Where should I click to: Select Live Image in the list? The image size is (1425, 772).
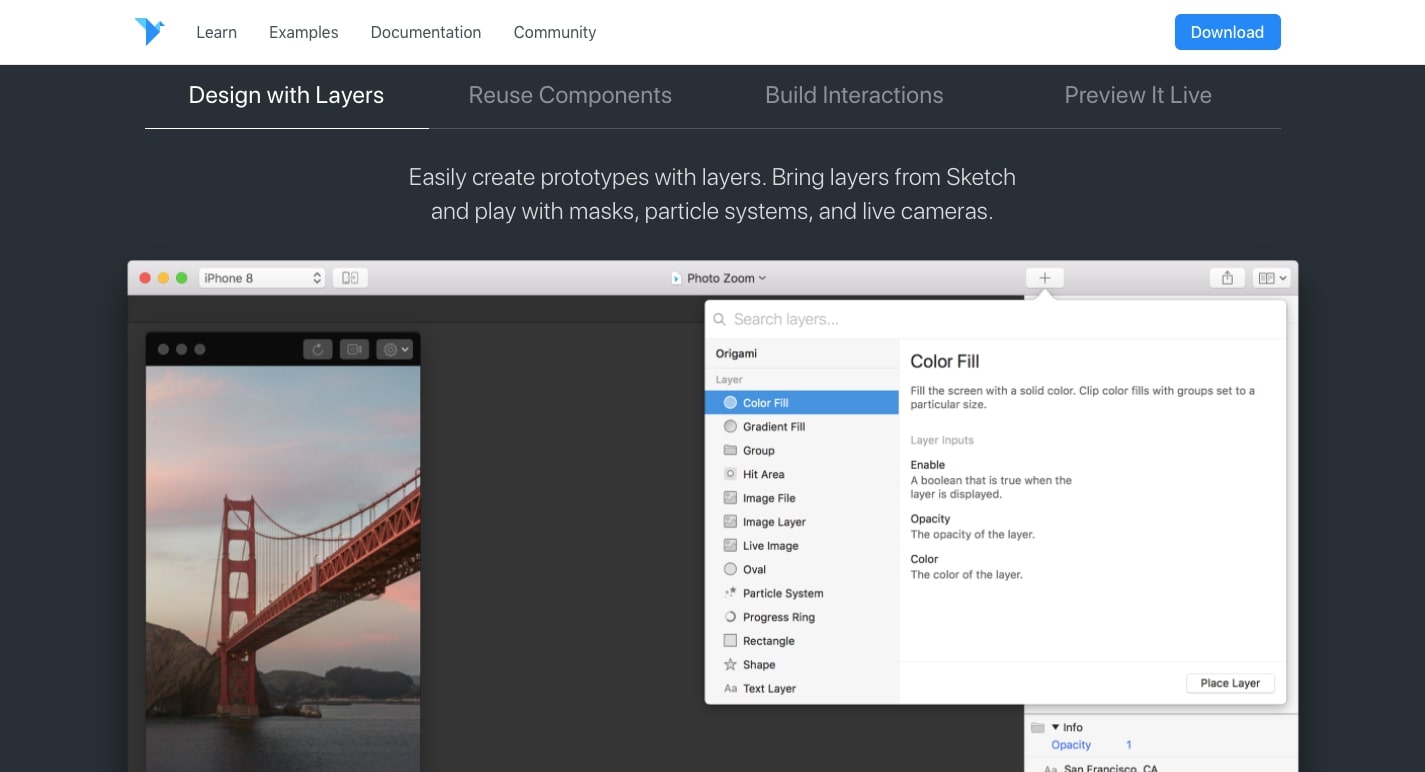pyautogui.click(x=802, y=546)
